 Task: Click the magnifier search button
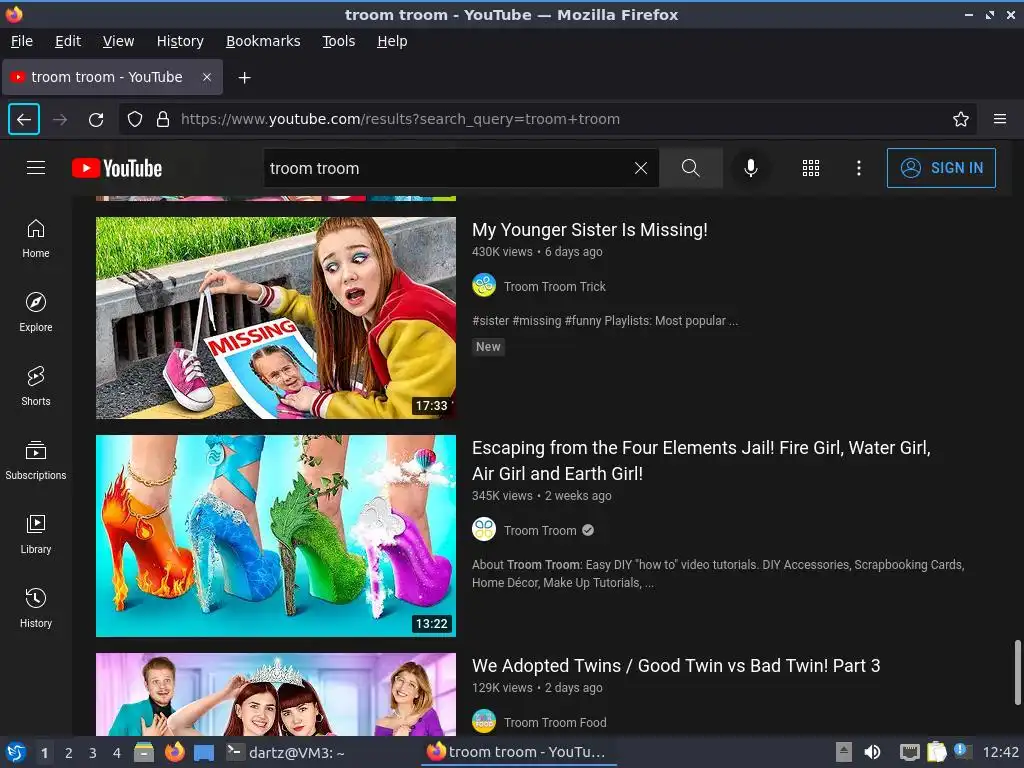(690, 168)
